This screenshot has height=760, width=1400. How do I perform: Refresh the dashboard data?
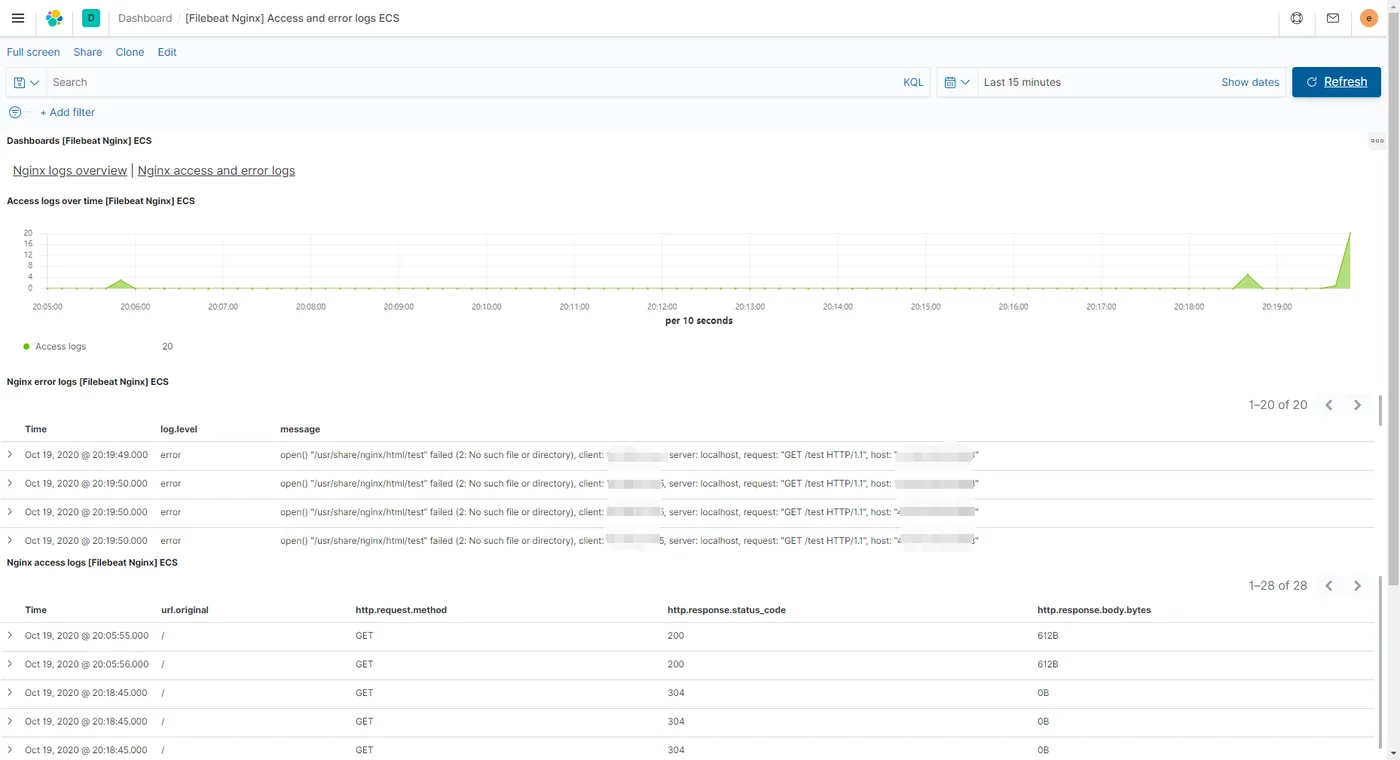coord(1336,82)
